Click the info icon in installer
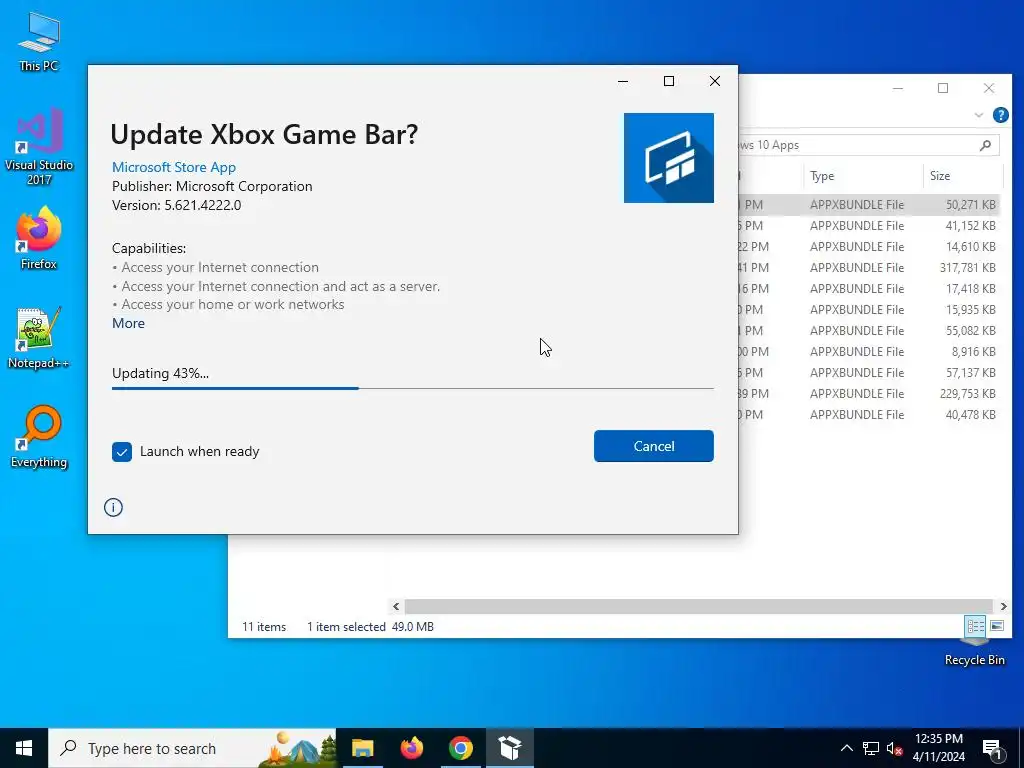Image resolution: width=1024 pixels, height=768 pixels. (x=113, y=507)
